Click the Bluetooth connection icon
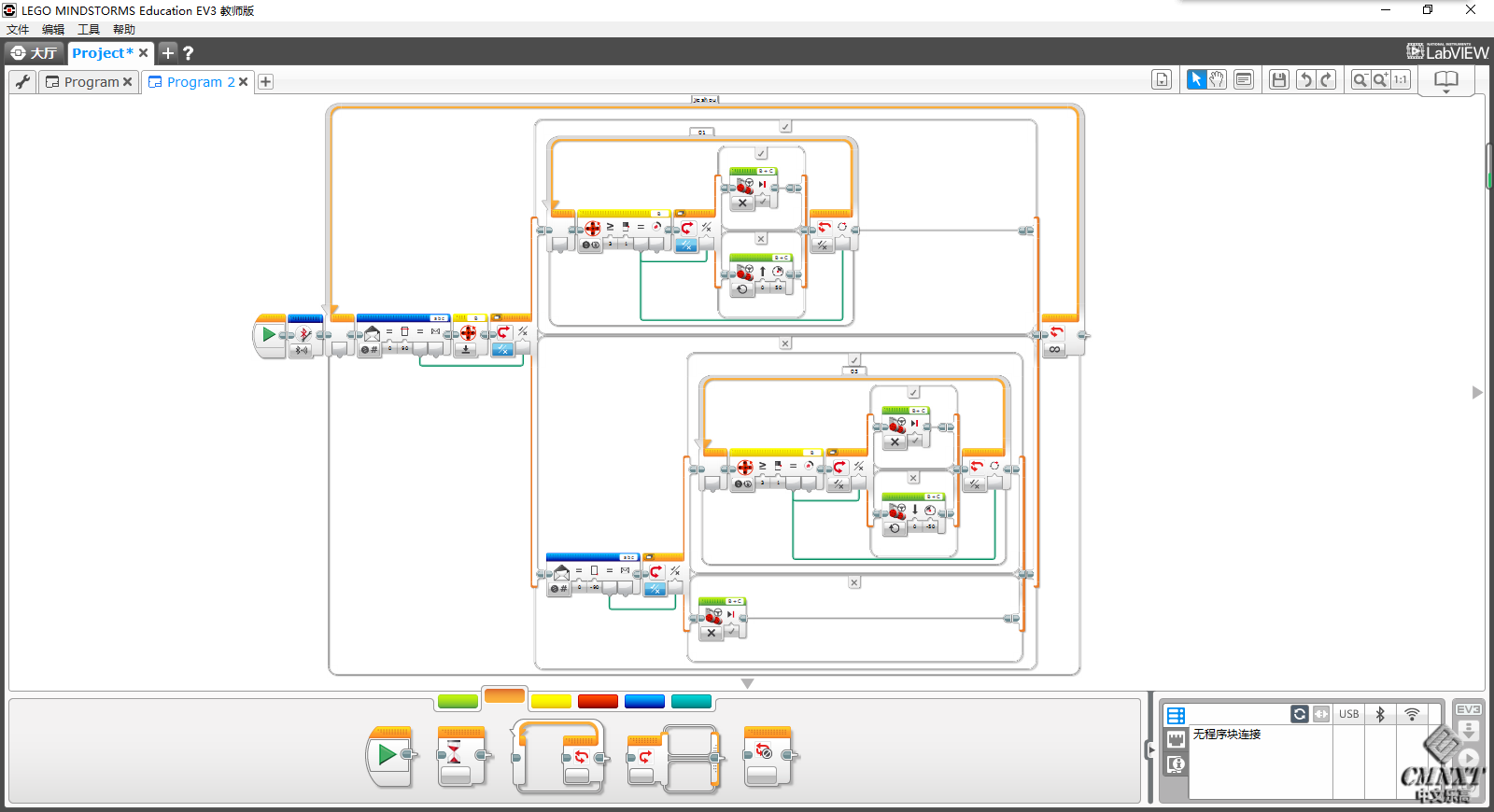 click(x=1380, y=714)
